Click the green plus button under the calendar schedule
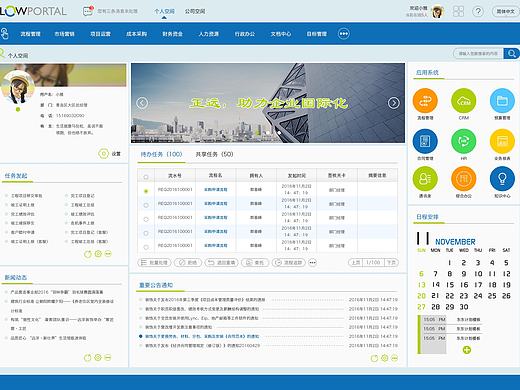520x390 pixels. click(467, 350)
